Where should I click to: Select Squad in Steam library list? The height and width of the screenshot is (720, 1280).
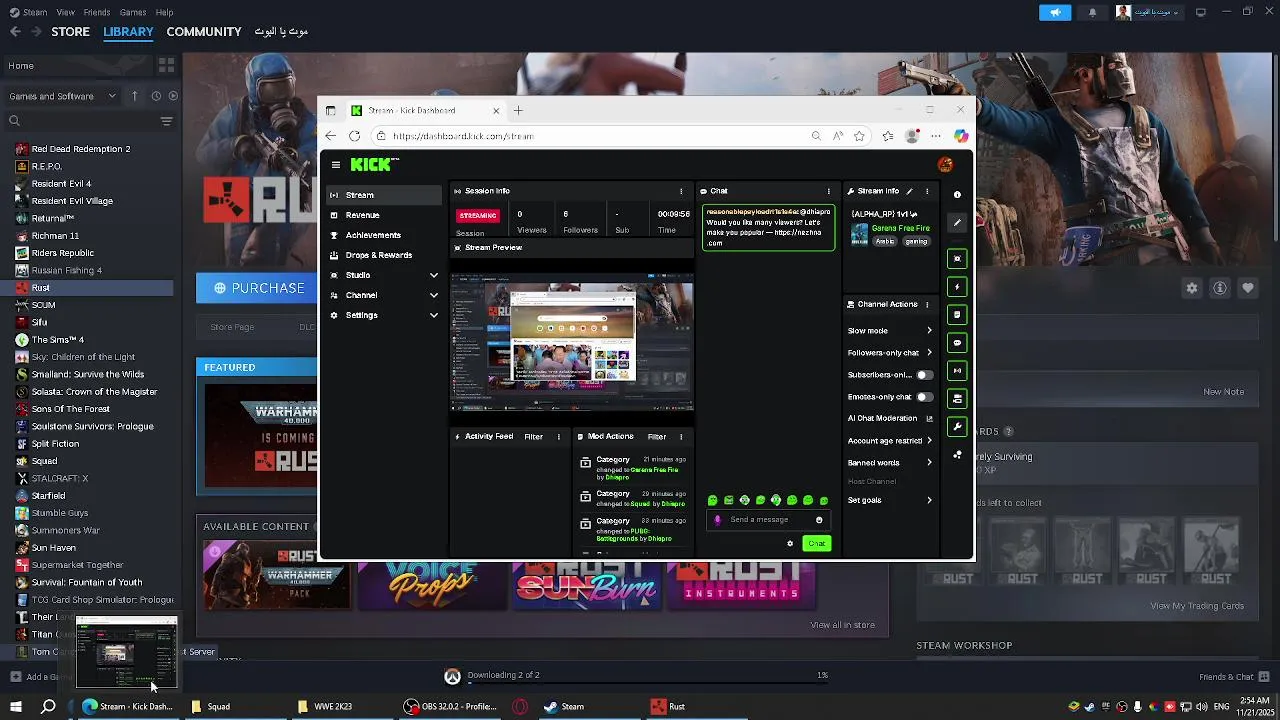pos(44,461)
